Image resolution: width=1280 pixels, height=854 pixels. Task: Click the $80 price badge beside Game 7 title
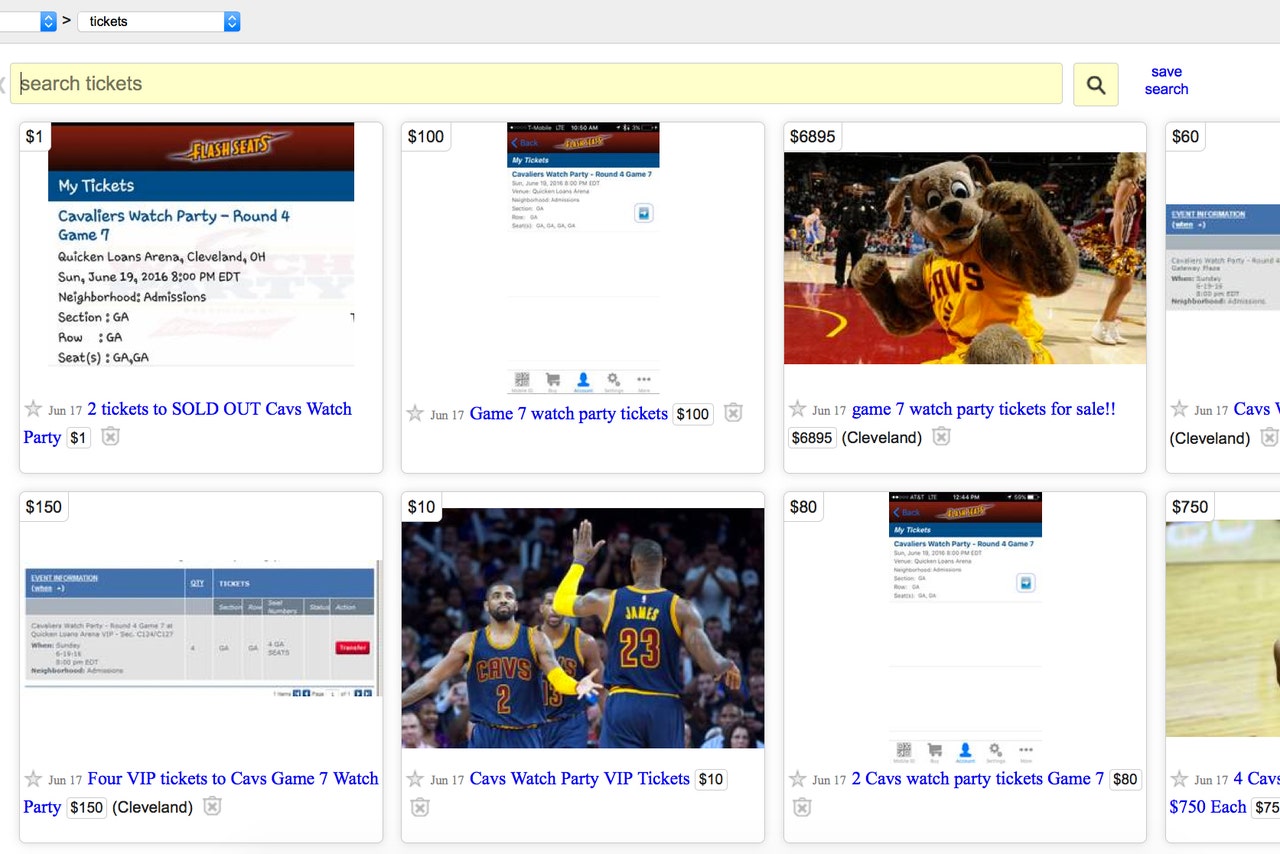click(x=1125, y=780)
